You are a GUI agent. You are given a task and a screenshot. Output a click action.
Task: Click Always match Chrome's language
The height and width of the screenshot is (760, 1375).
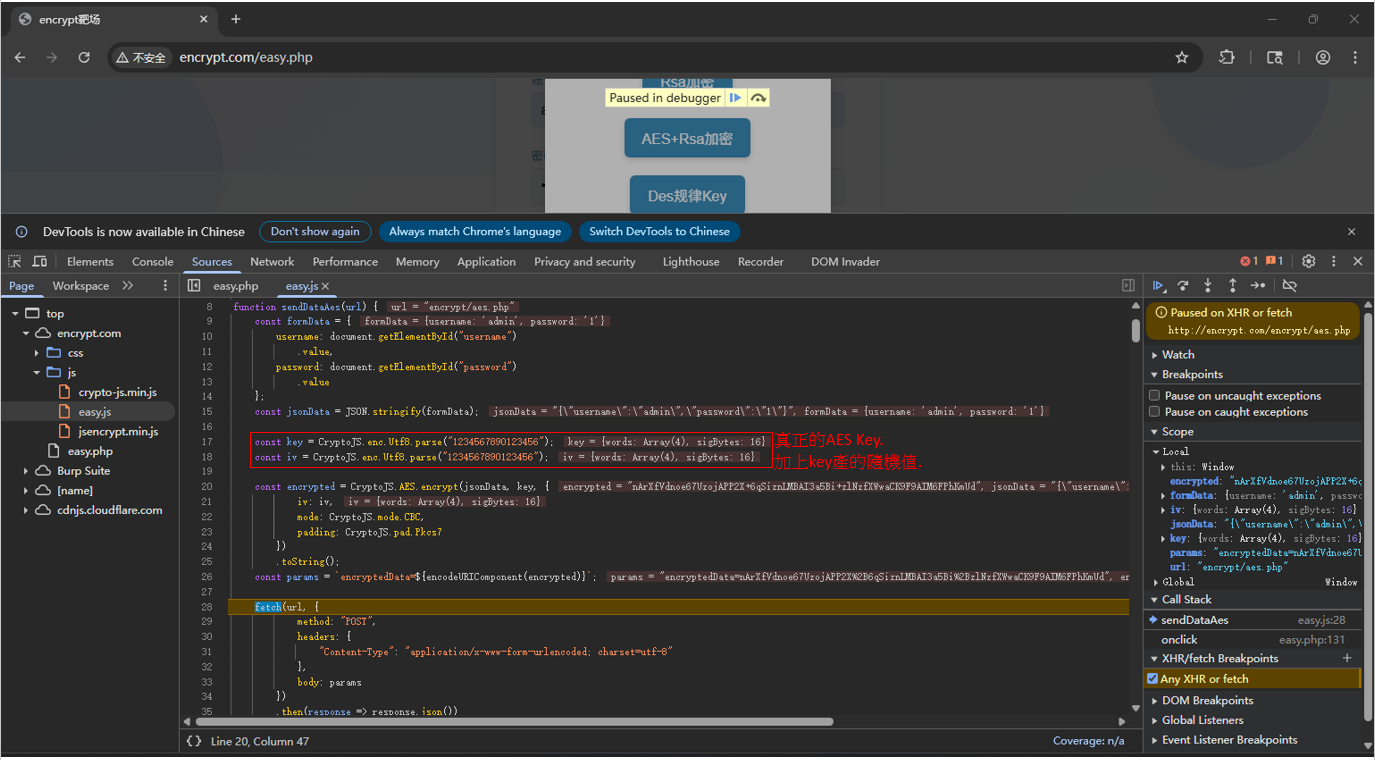click(475, 231)
